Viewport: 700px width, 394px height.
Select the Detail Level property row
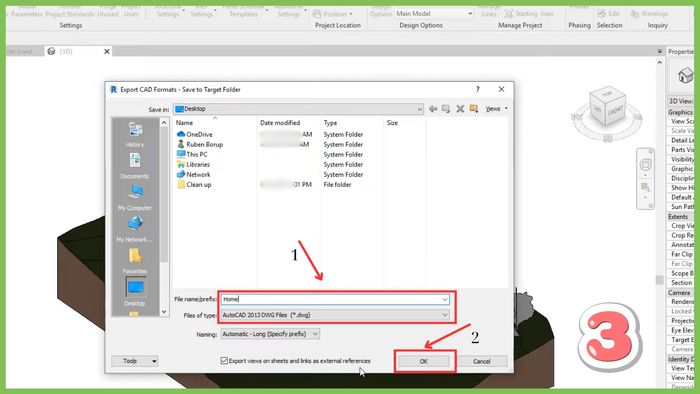pos(681,140)
